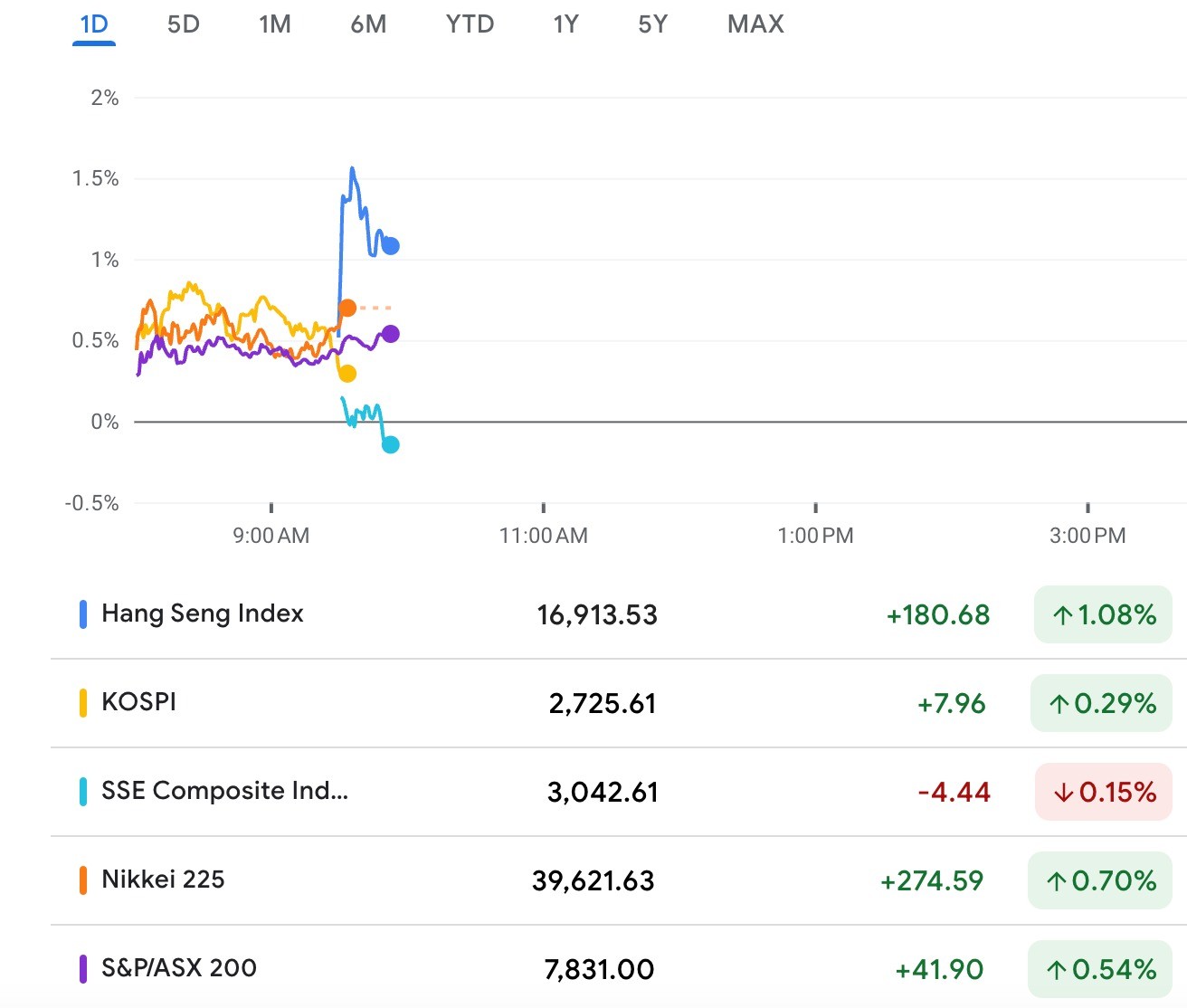Screen dimensions: 1187x1008
Task: Click the 1.5% y-axis label
Action: coord(96,178)
